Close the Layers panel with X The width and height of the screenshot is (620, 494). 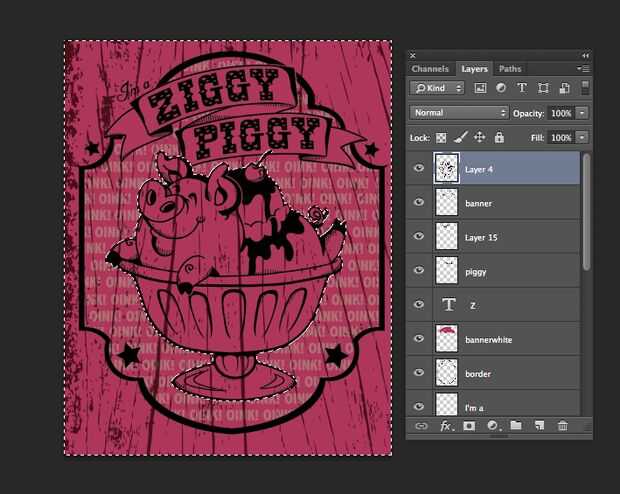(412, 55)
